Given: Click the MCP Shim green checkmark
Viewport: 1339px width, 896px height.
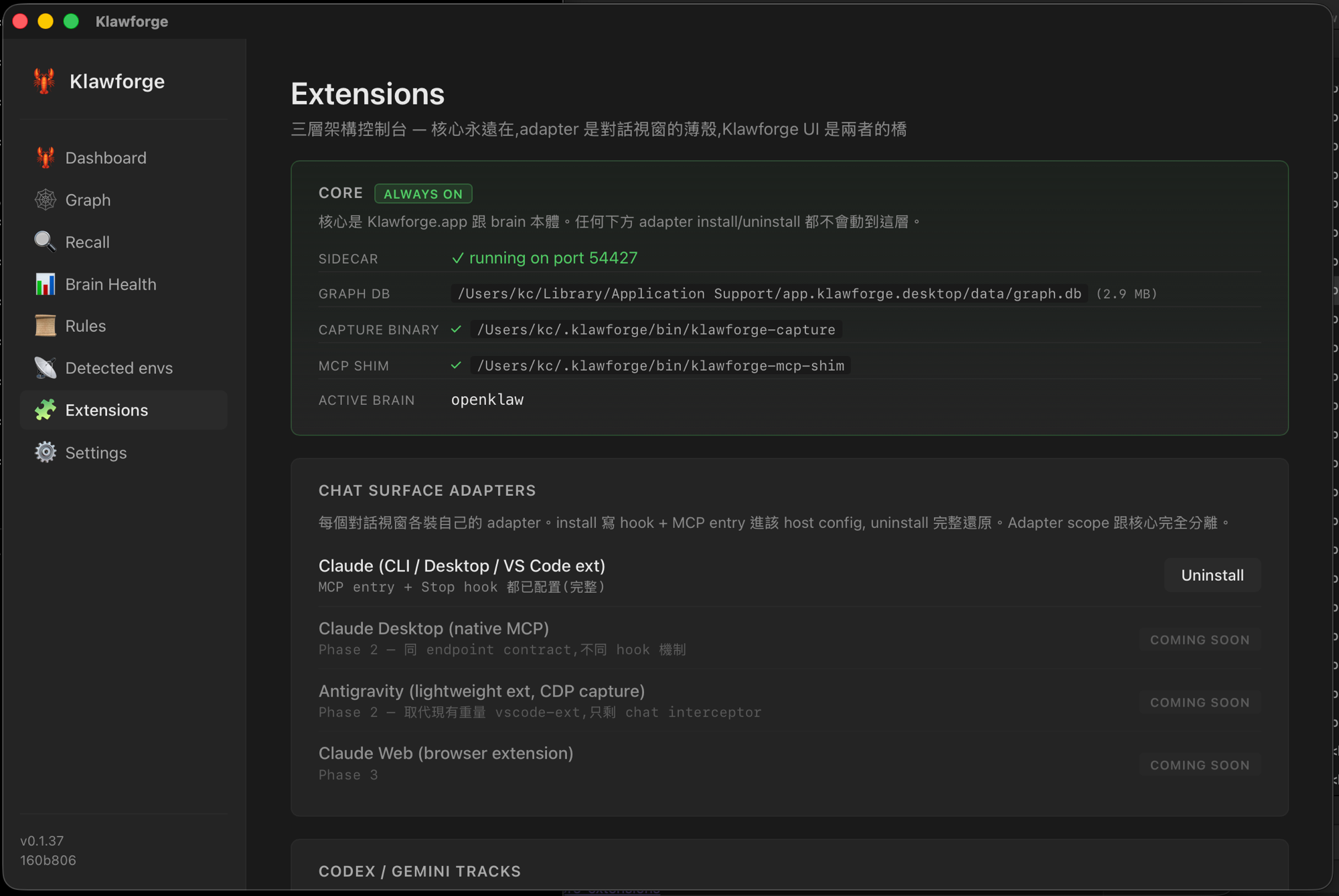Looking at the screenshot, I should (457, 365).
